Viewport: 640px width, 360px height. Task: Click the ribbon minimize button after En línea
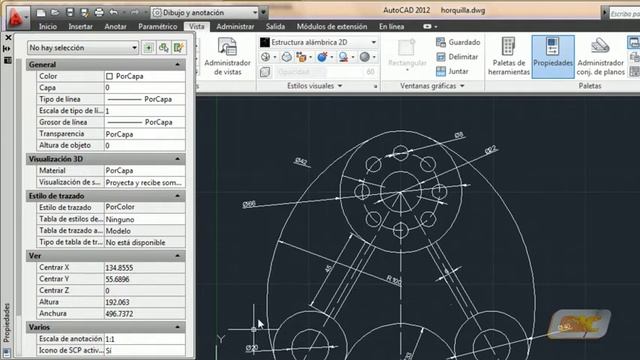[x=427, y=27]
